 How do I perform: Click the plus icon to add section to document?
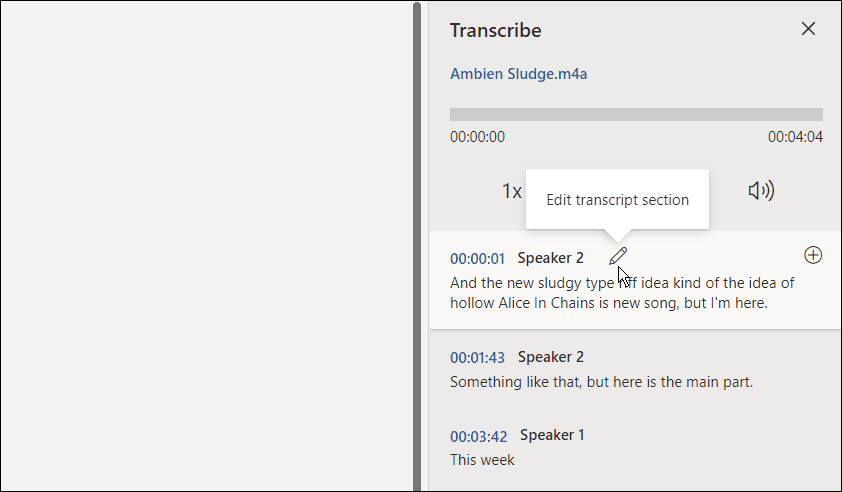tap(813, 255)
